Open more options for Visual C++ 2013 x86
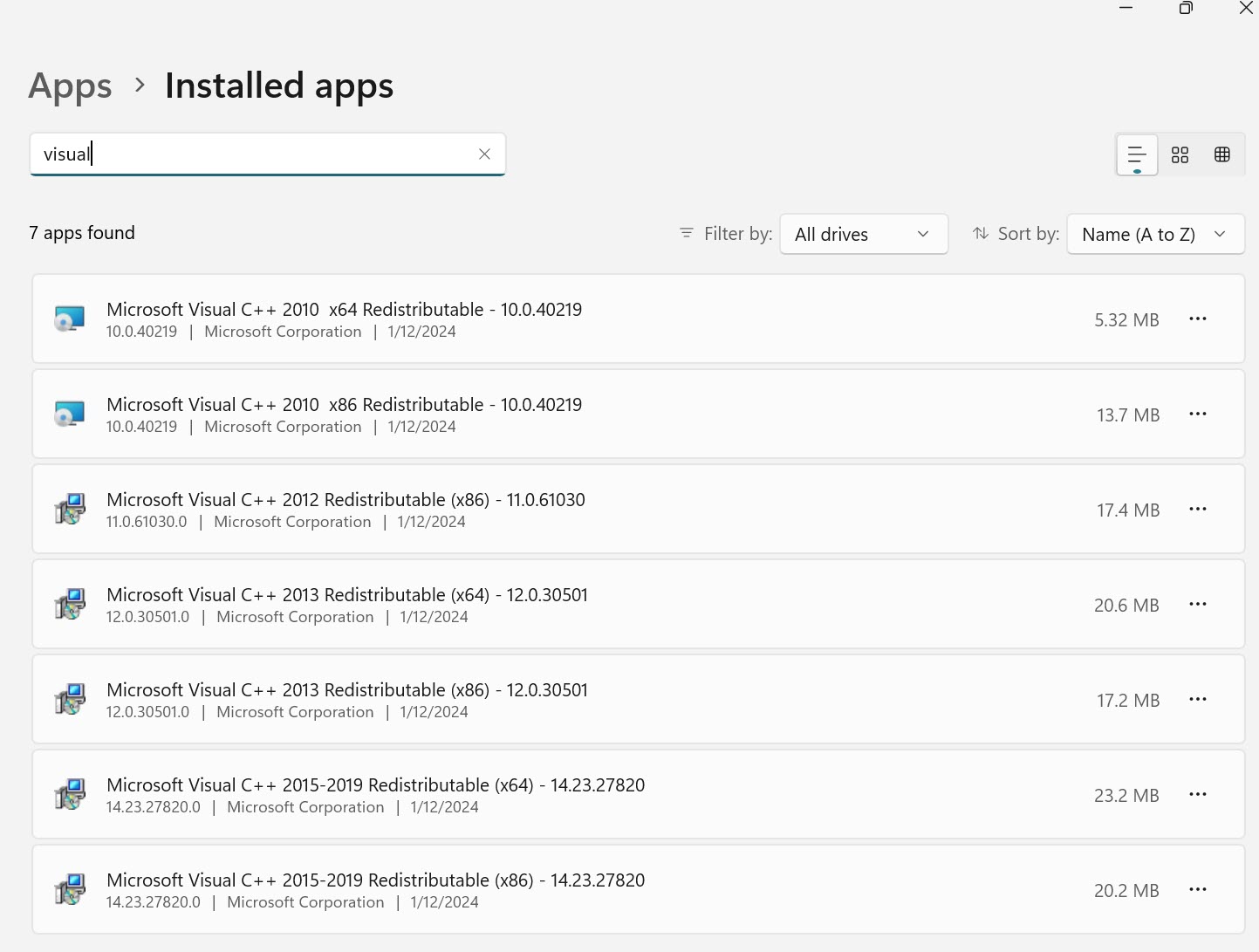Image resolution: width=1259 pixels, height=952 pixels. [x=1197, y=700]
